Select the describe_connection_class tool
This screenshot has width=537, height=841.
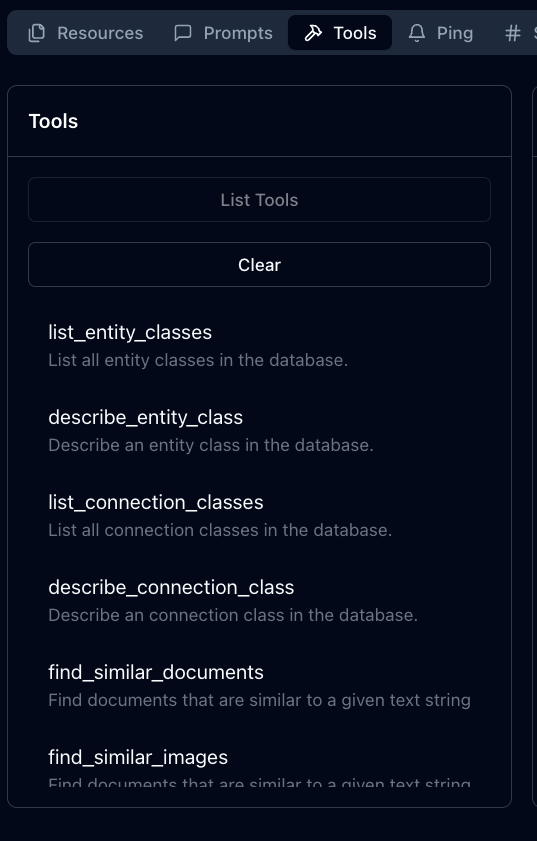coord(259,600)
